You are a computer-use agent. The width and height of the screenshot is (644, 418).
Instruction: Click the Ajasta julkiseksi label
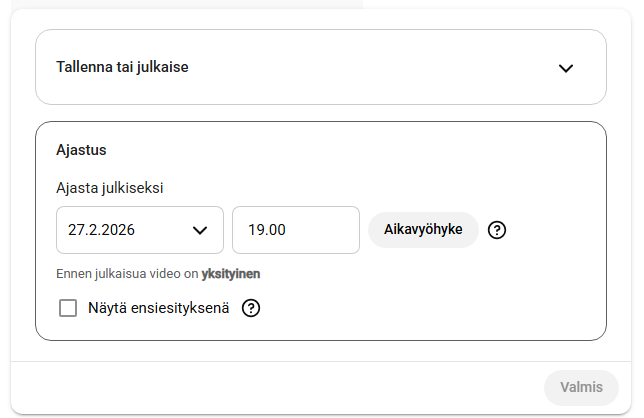coord(110,187)
